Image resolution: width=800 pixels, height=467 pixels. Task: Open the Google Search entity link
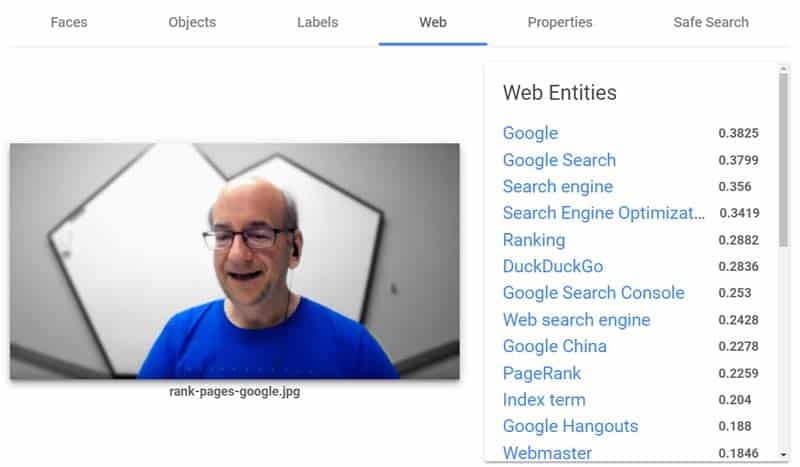559,160
